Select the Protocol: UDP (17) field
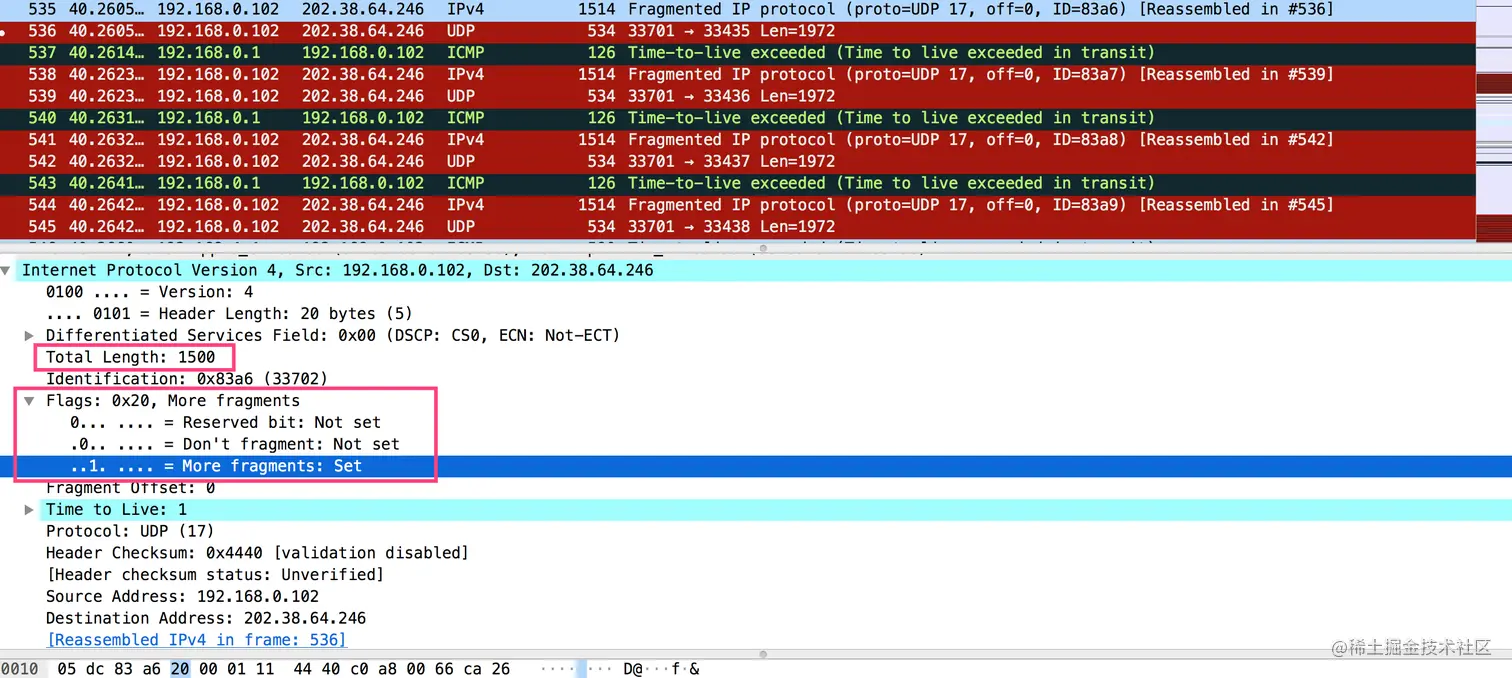1512x678 pixels. (130, 531)
